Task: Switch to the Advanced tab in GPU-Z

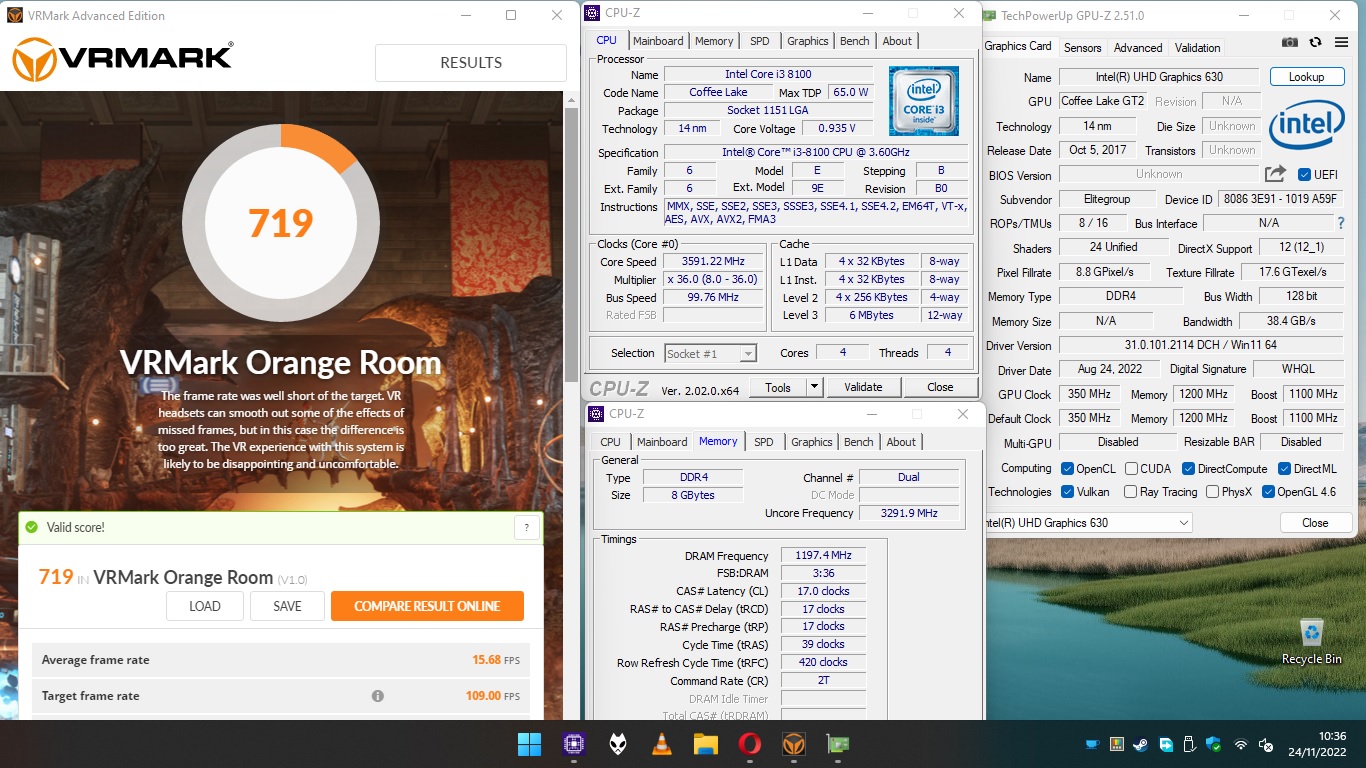Action: 1138,48
